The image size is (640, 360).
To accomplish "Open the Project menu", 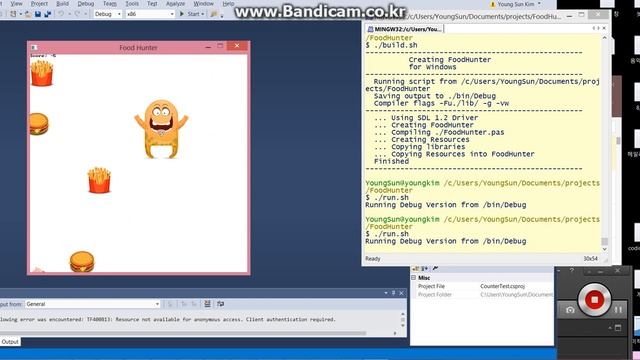I will [x=39, y=4].
